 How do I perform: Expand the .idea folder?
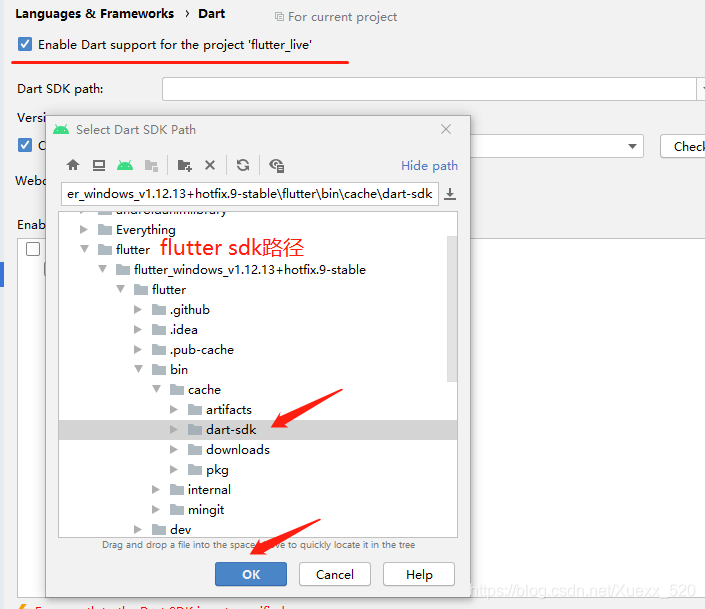point(138,329)
